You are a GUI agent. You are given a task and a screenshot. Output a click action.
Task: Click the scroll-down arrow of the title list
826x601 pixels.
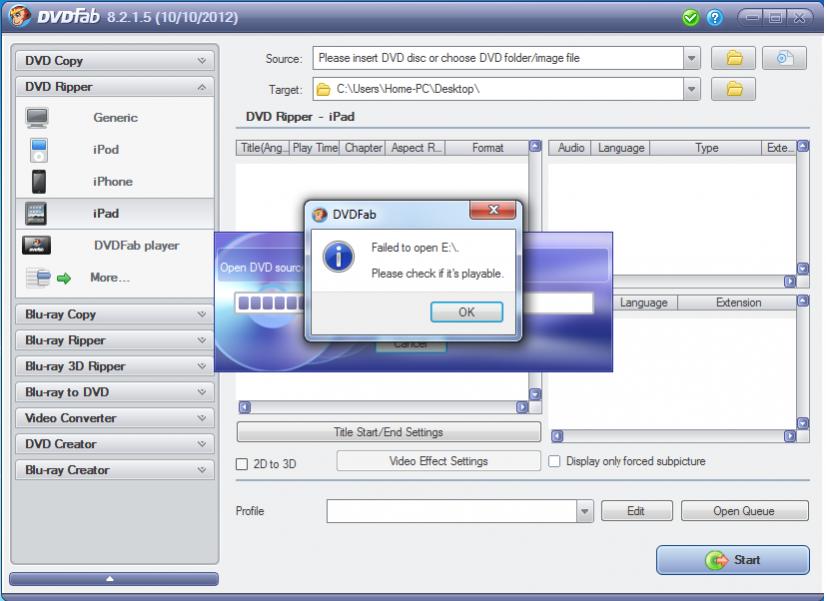[535, 394]
